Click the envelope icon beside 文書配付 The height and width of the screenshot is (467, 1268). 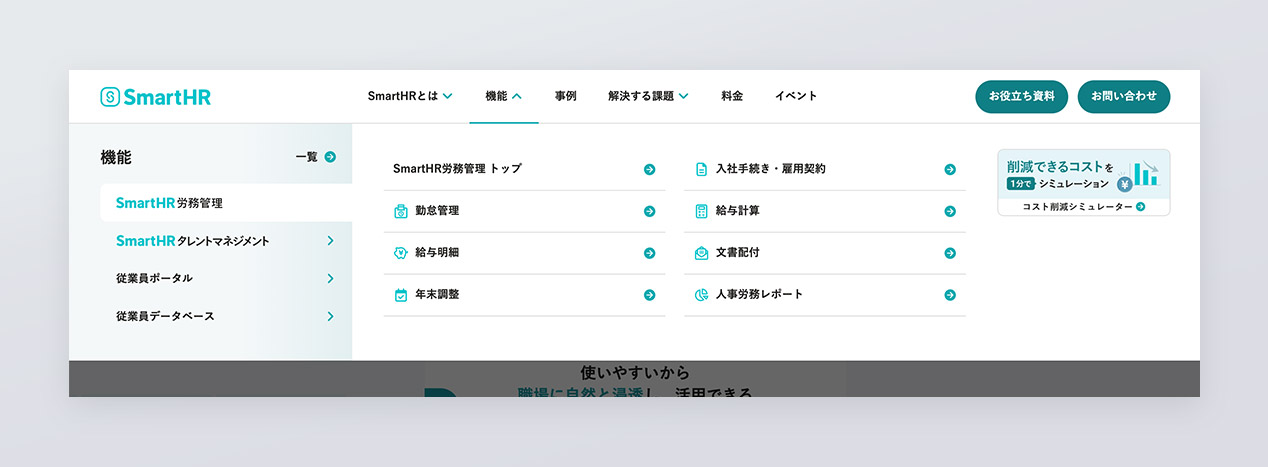[x=701, y=253]
